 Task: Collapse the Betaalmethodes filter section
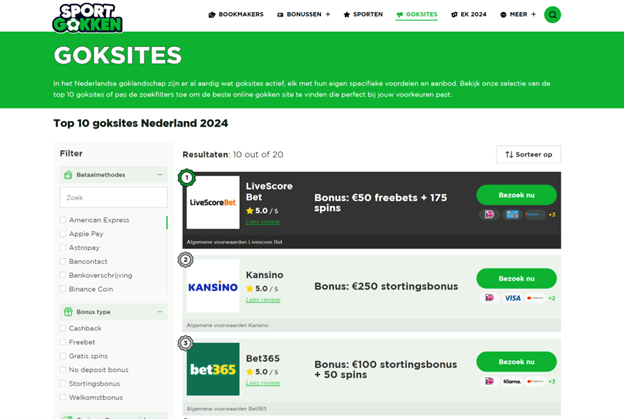click(x=159, y=175)
